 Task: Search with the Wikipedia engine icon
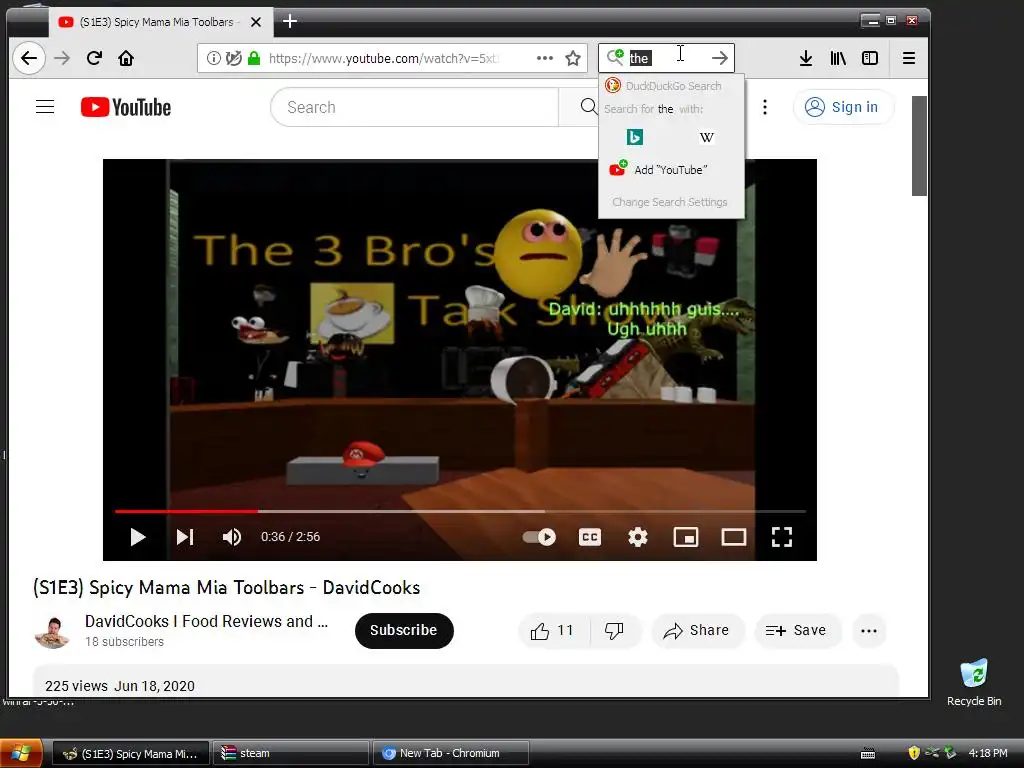[x=707, y=137]
